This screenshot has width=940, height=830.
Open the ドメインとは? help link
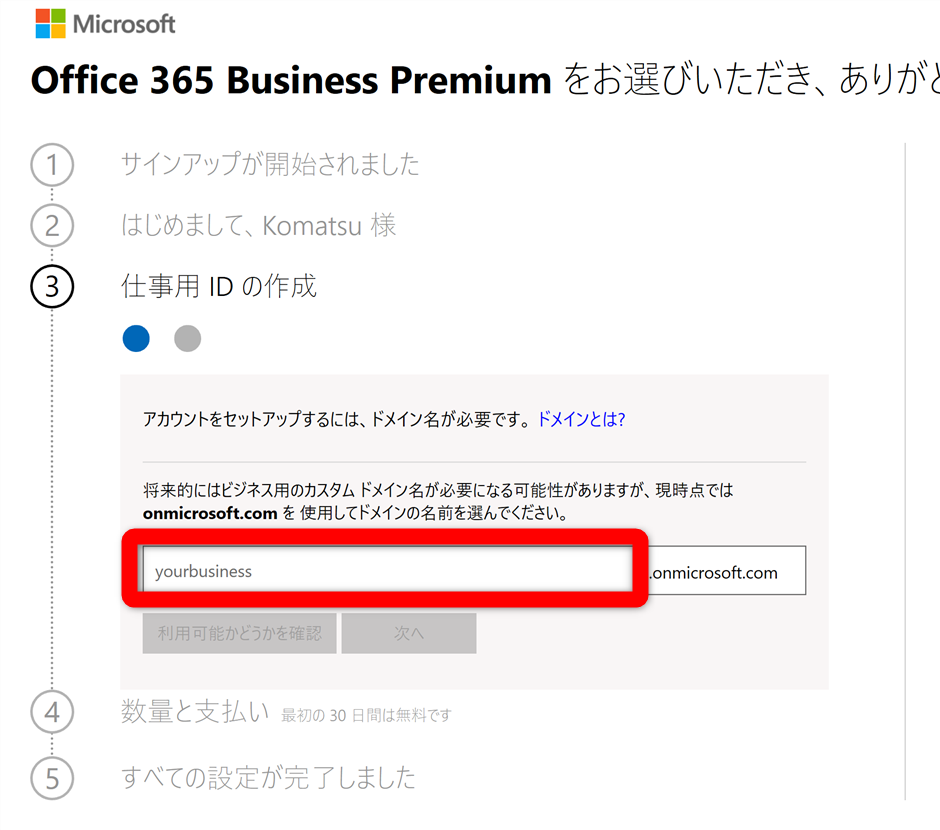tap(581, 419)
